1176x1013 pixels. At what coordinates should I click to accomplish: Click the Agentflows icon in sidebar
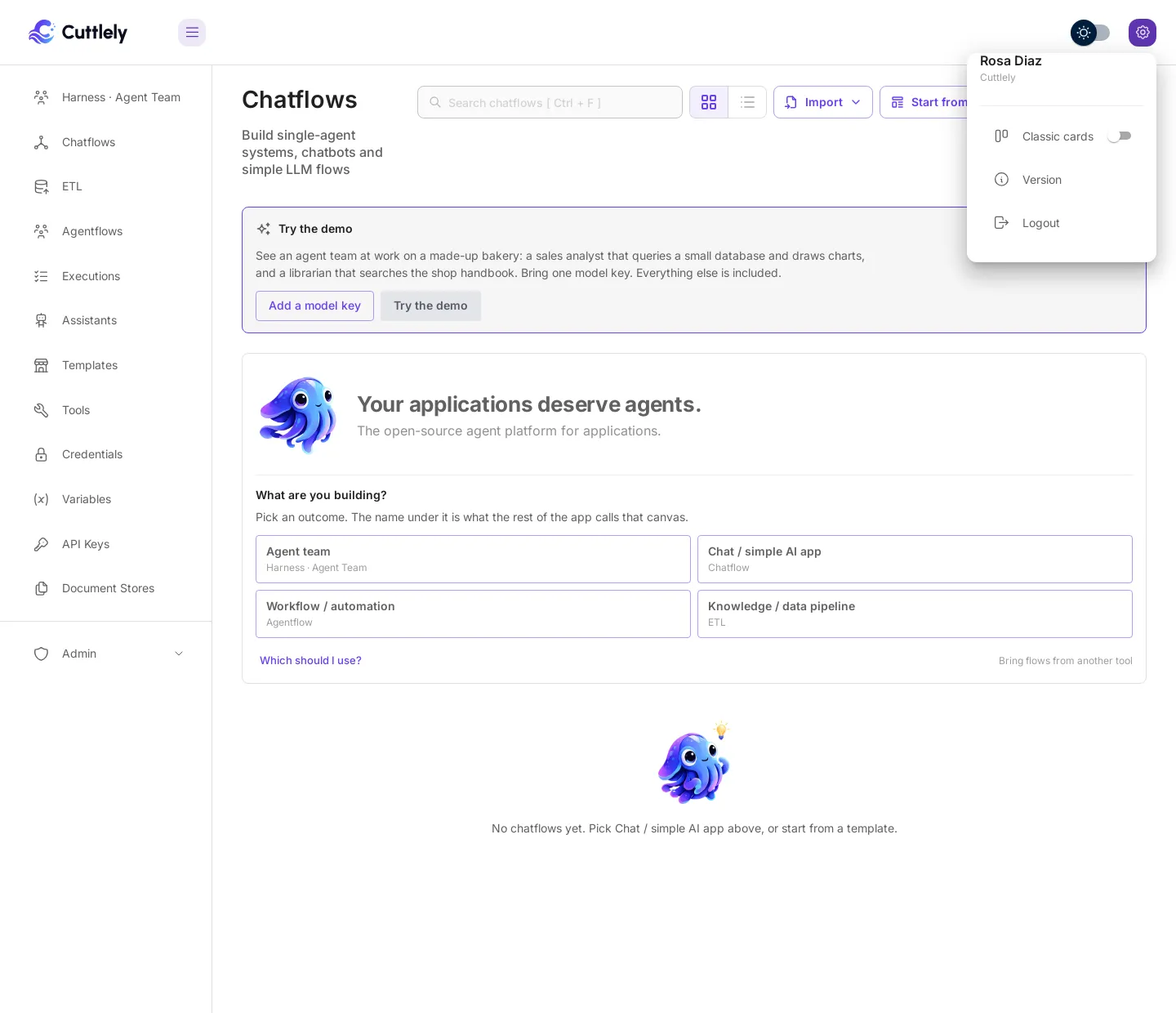coord(41,231)
